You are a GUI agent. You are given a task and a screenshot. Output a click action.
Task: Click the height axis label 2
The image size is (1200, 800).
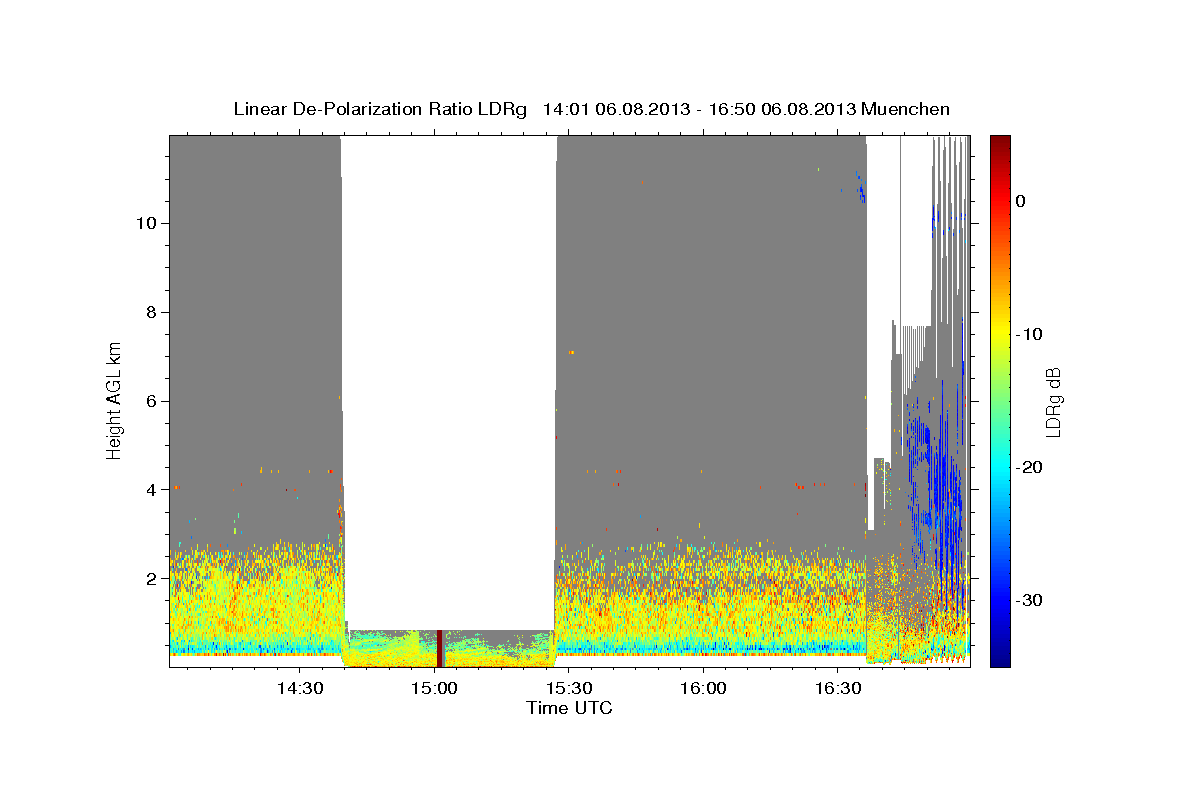[x=149, y=579]
